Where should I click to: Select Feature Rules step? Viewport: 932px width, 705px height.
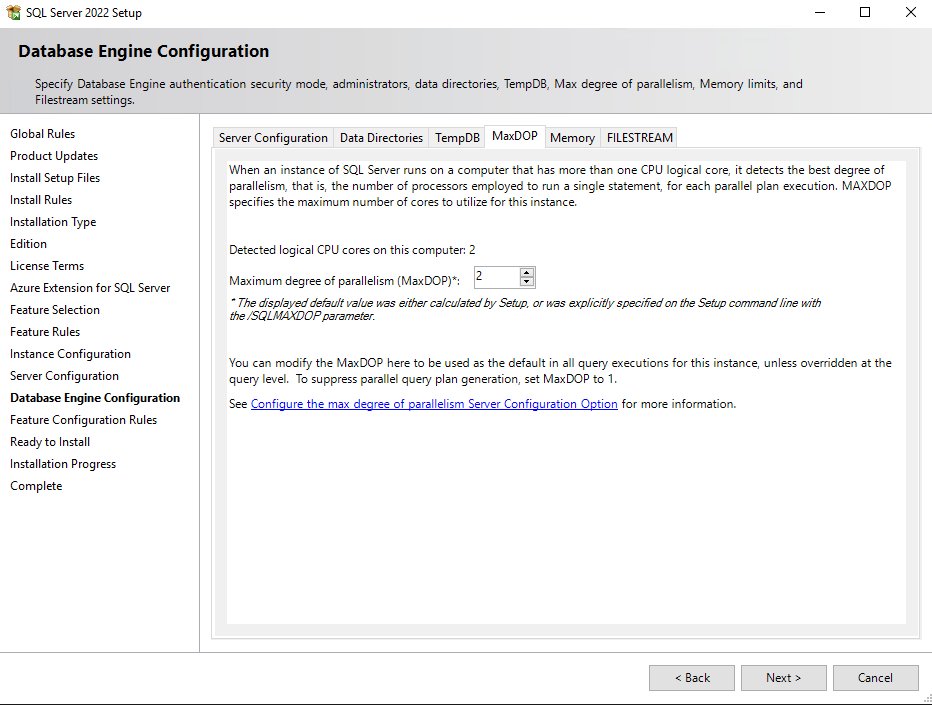(x=45, y=332)
